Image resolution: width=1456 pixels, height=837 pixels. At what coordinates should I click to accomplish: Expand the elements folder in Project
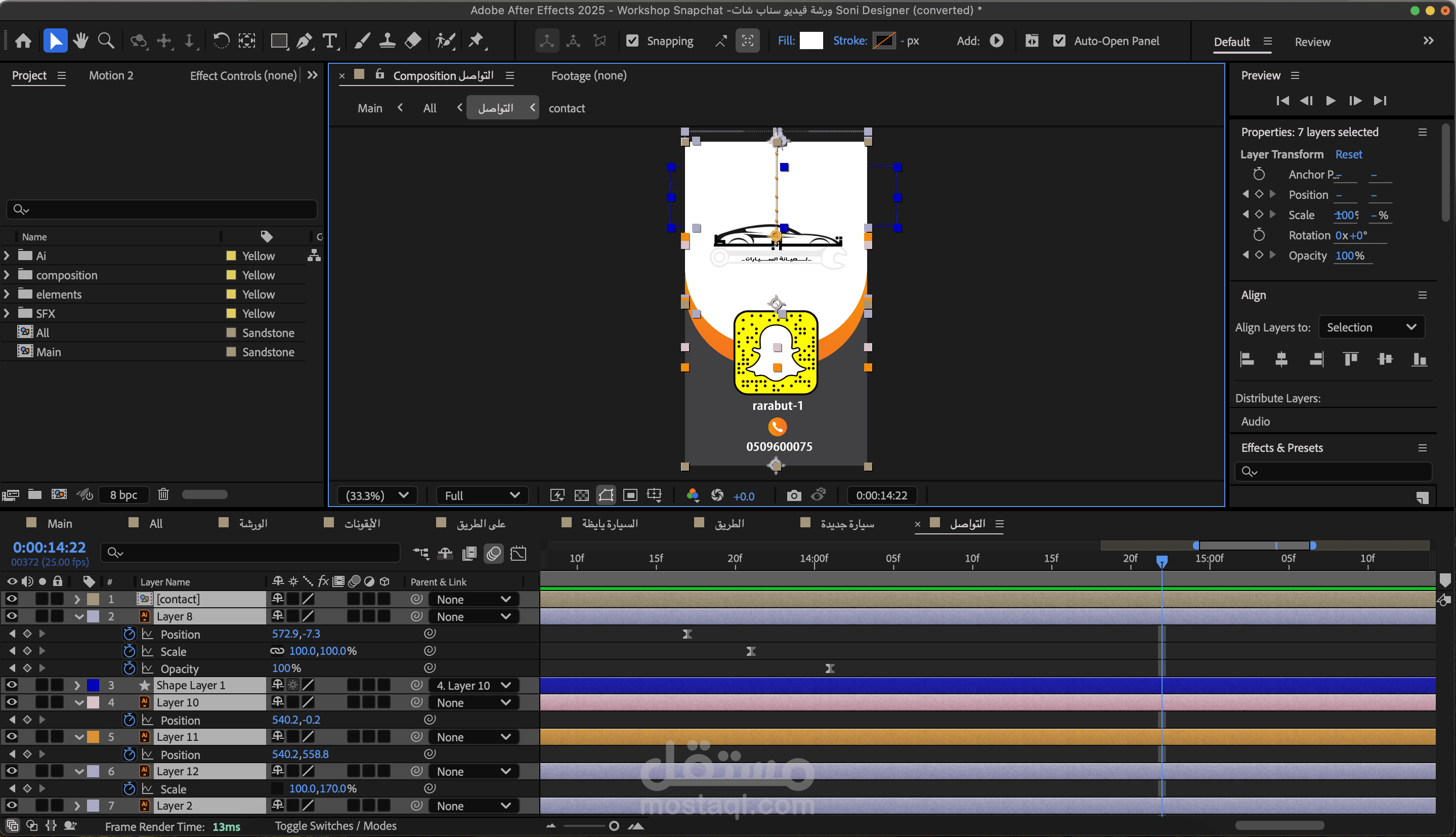point(7,295)
